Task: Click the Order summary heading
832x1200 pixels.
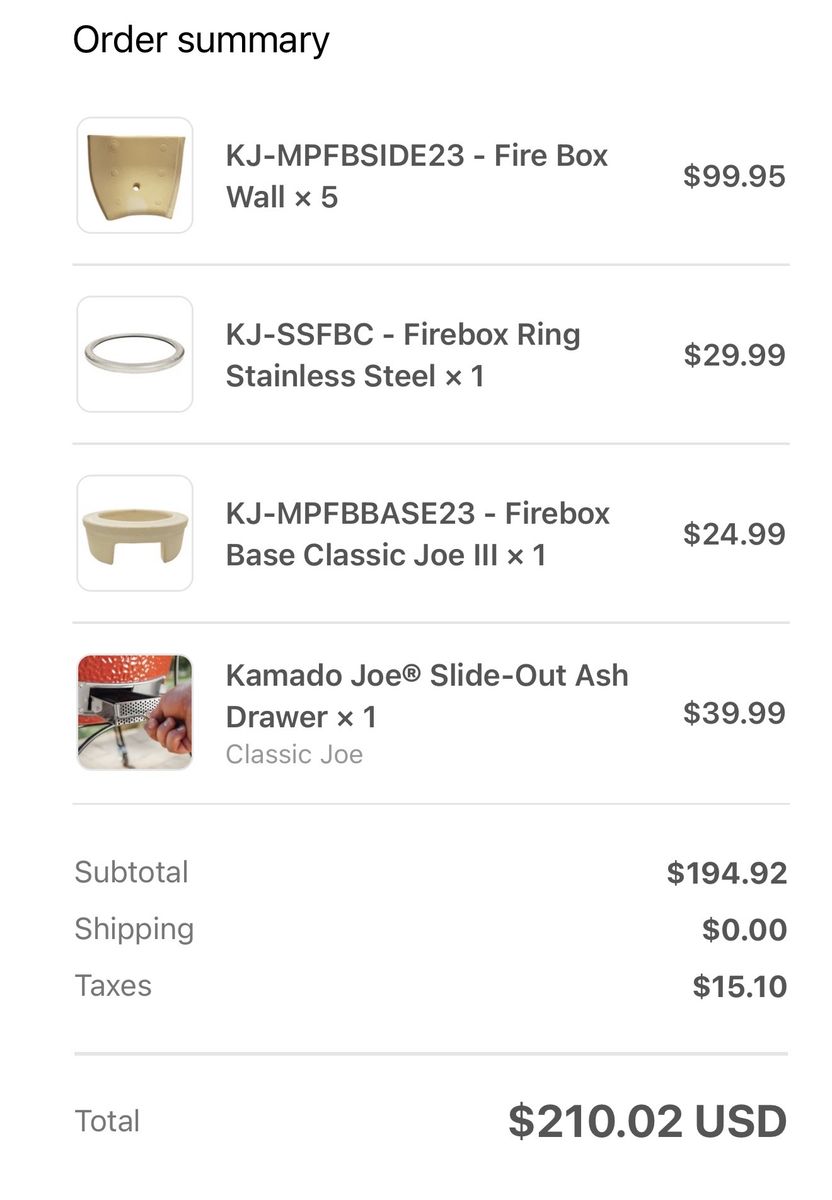Action: [201, 40]
